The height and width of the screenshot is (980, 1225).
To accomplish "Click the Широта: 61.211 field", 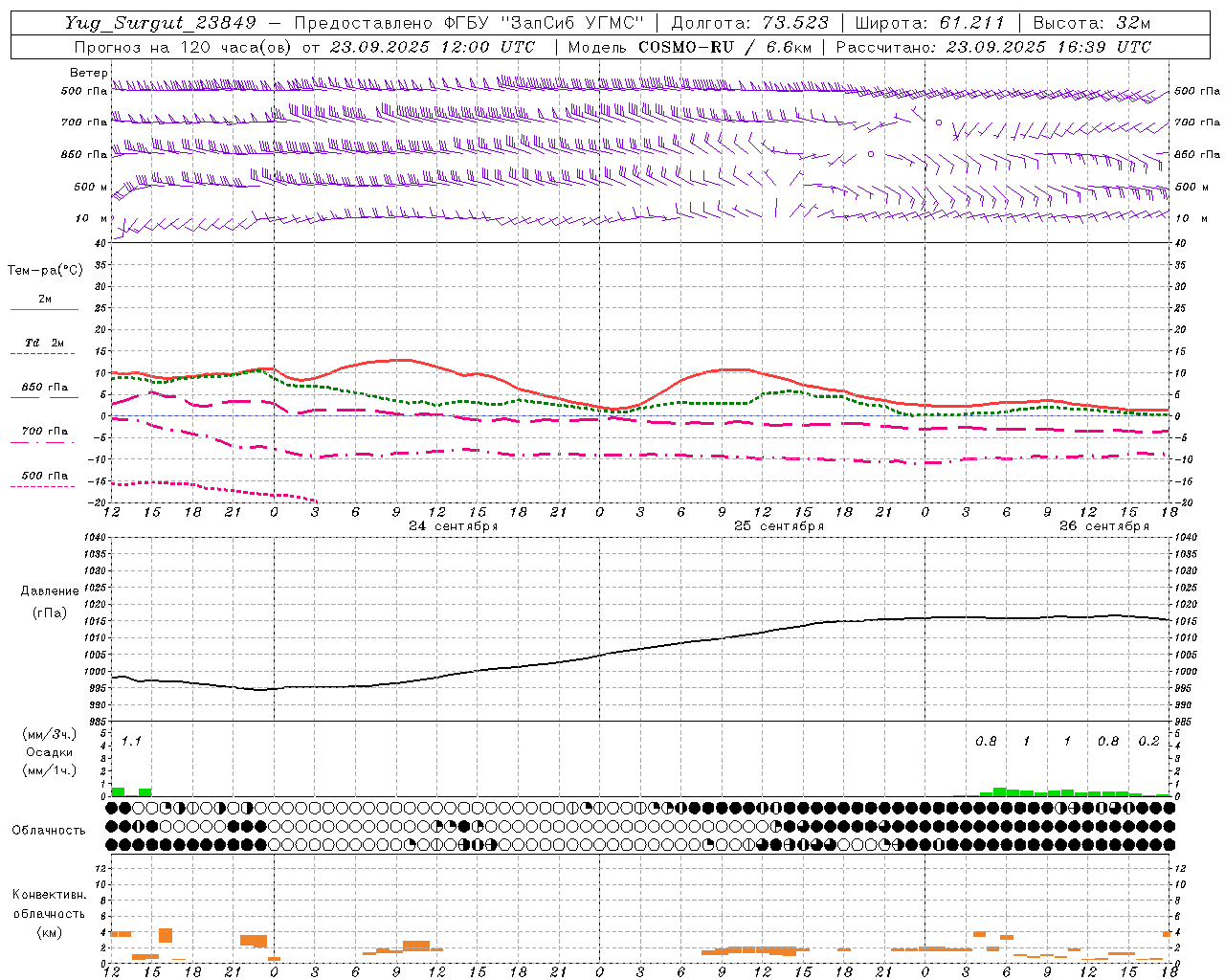I will tap(930, 23).
